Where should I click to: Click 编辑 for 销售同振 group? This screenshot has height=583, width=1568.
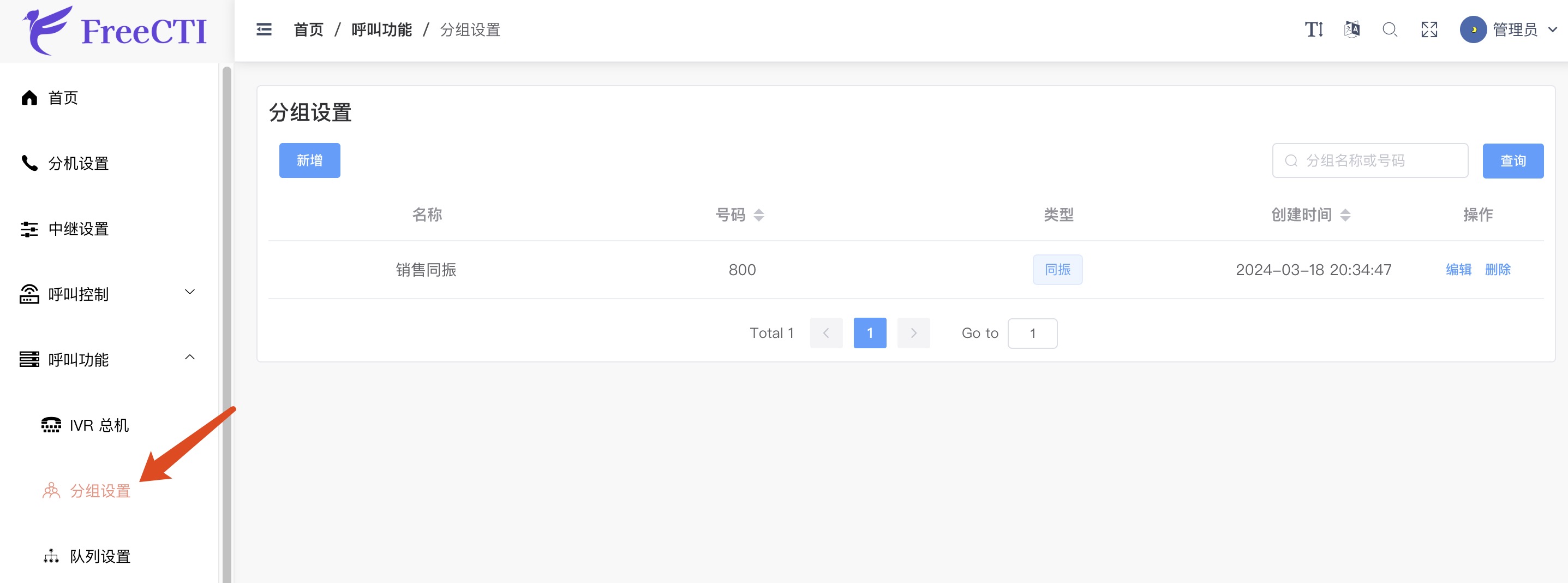coord(1459,269)
